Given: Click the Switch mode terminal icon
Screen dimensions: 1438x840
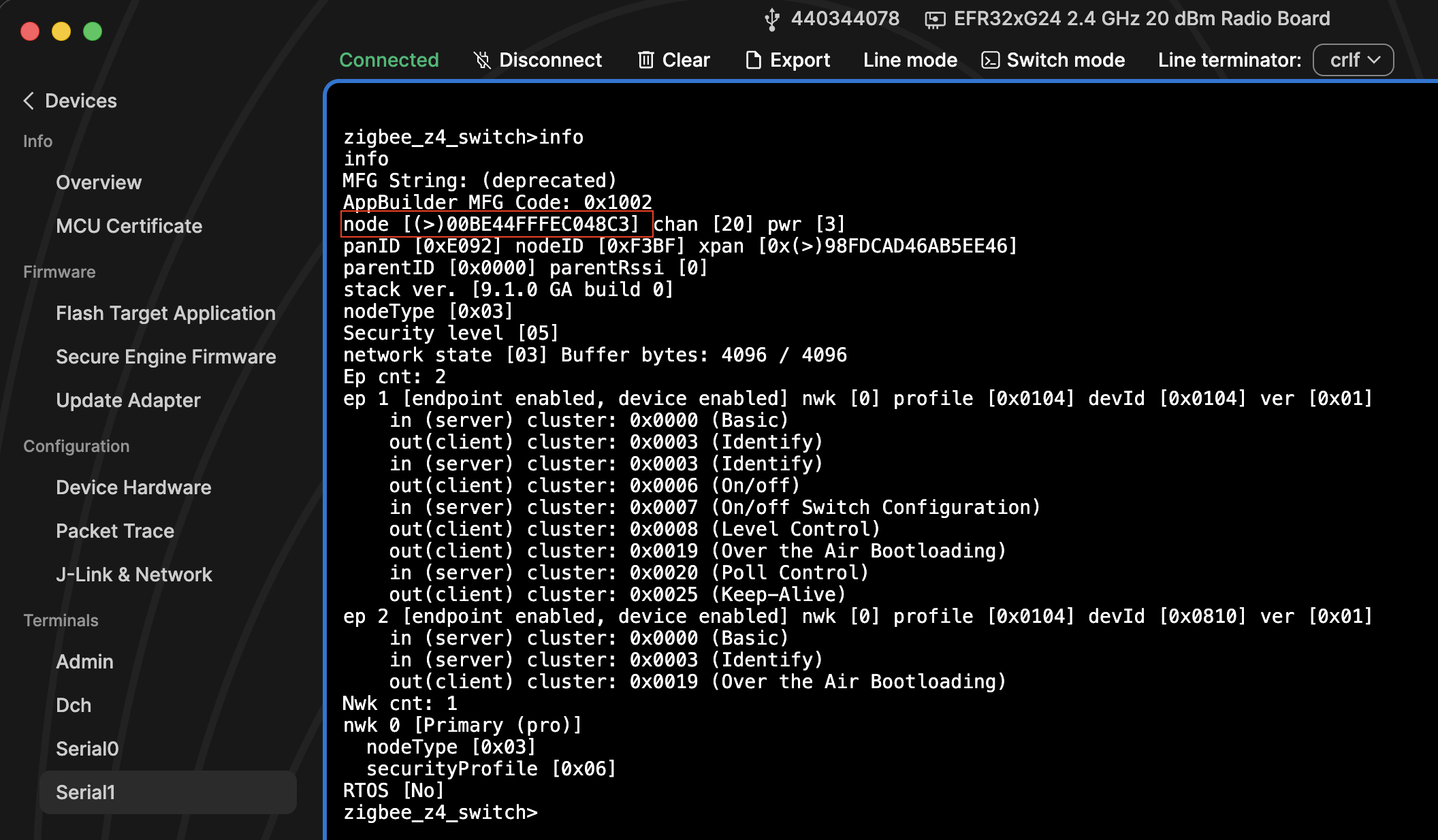Looking at the screenshot, I should coord(990,61).
